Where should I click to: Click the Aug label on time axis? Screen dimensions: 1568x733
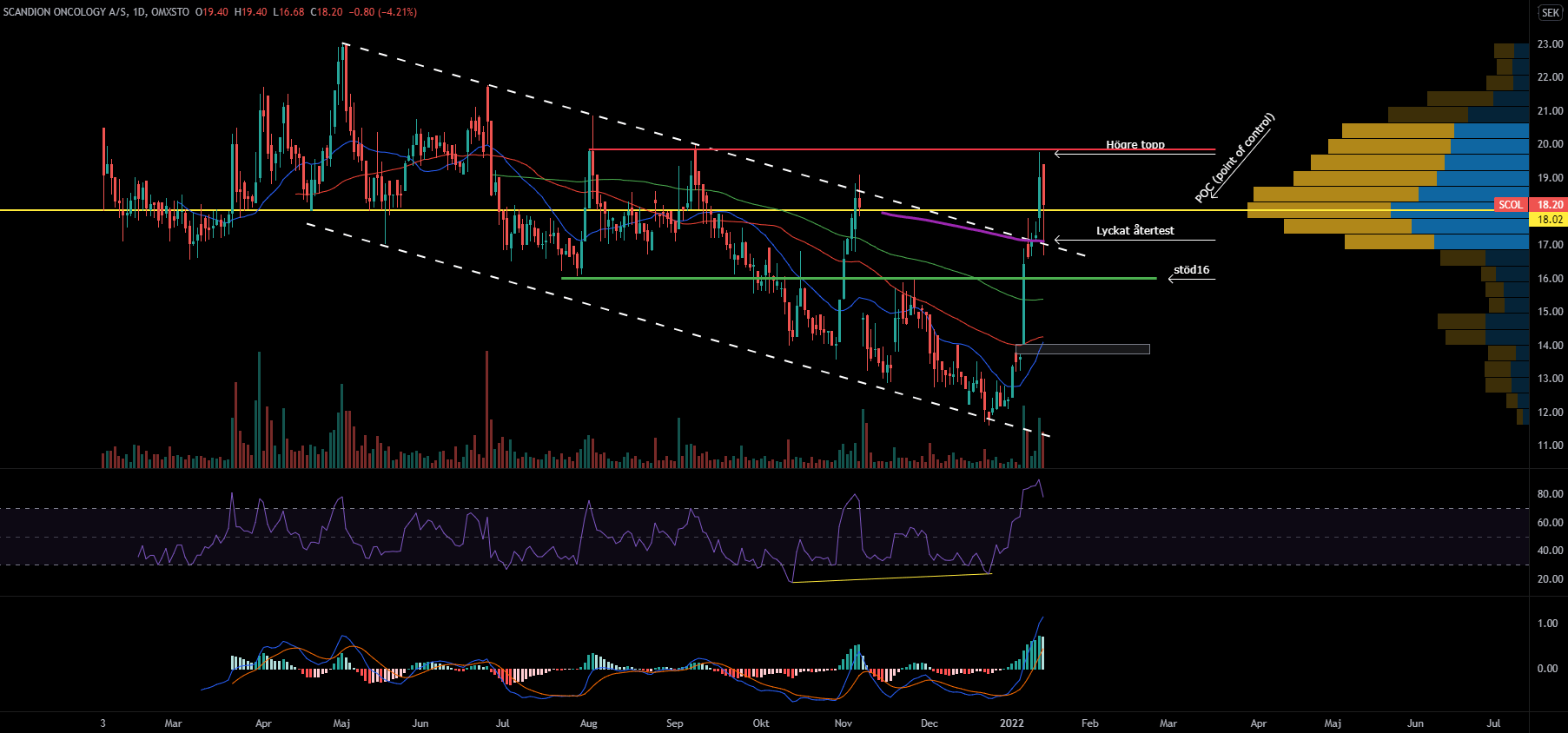click(x=588, y=723)
